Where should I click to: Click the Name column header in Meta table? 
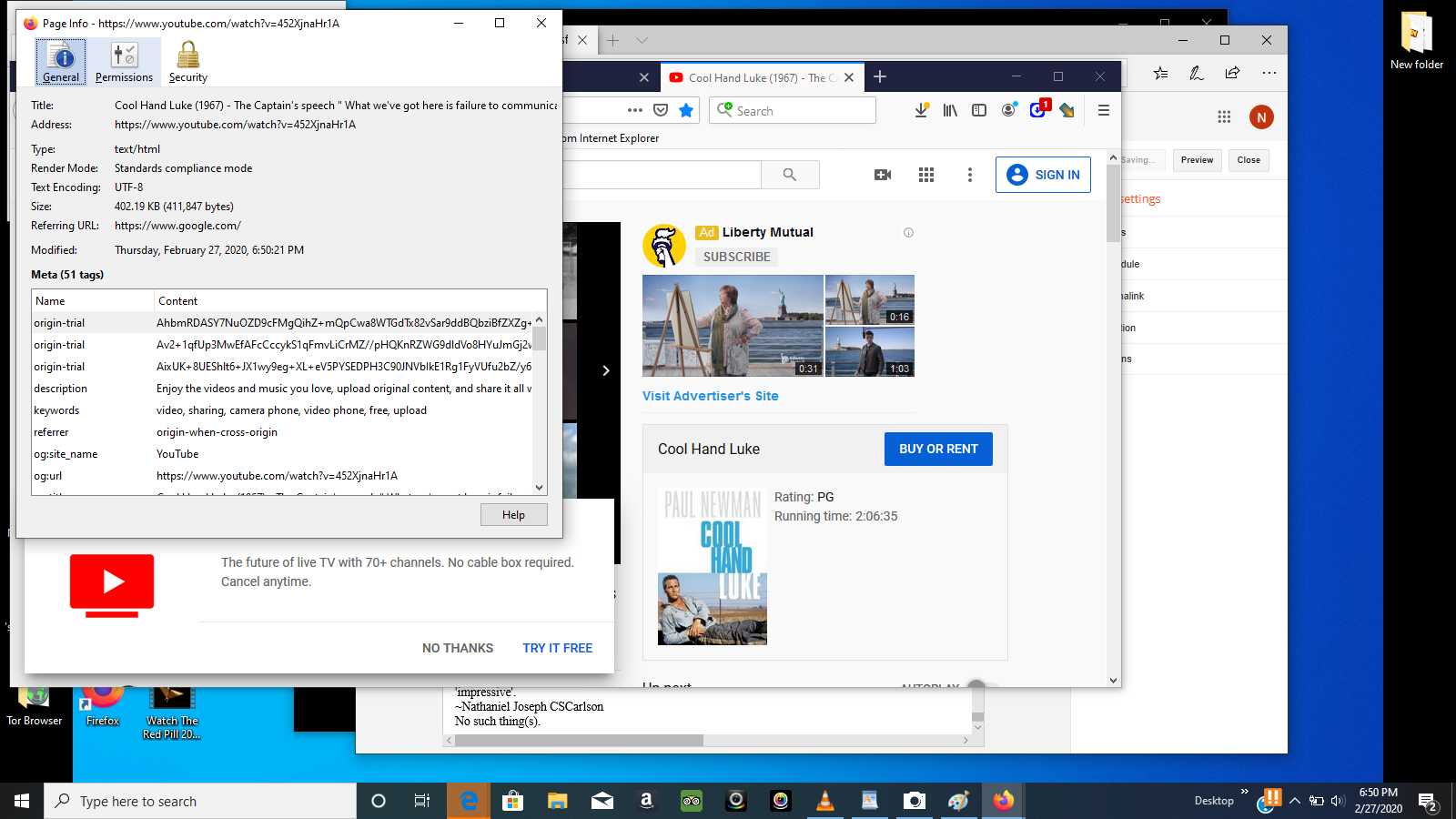tap(93, 301)
